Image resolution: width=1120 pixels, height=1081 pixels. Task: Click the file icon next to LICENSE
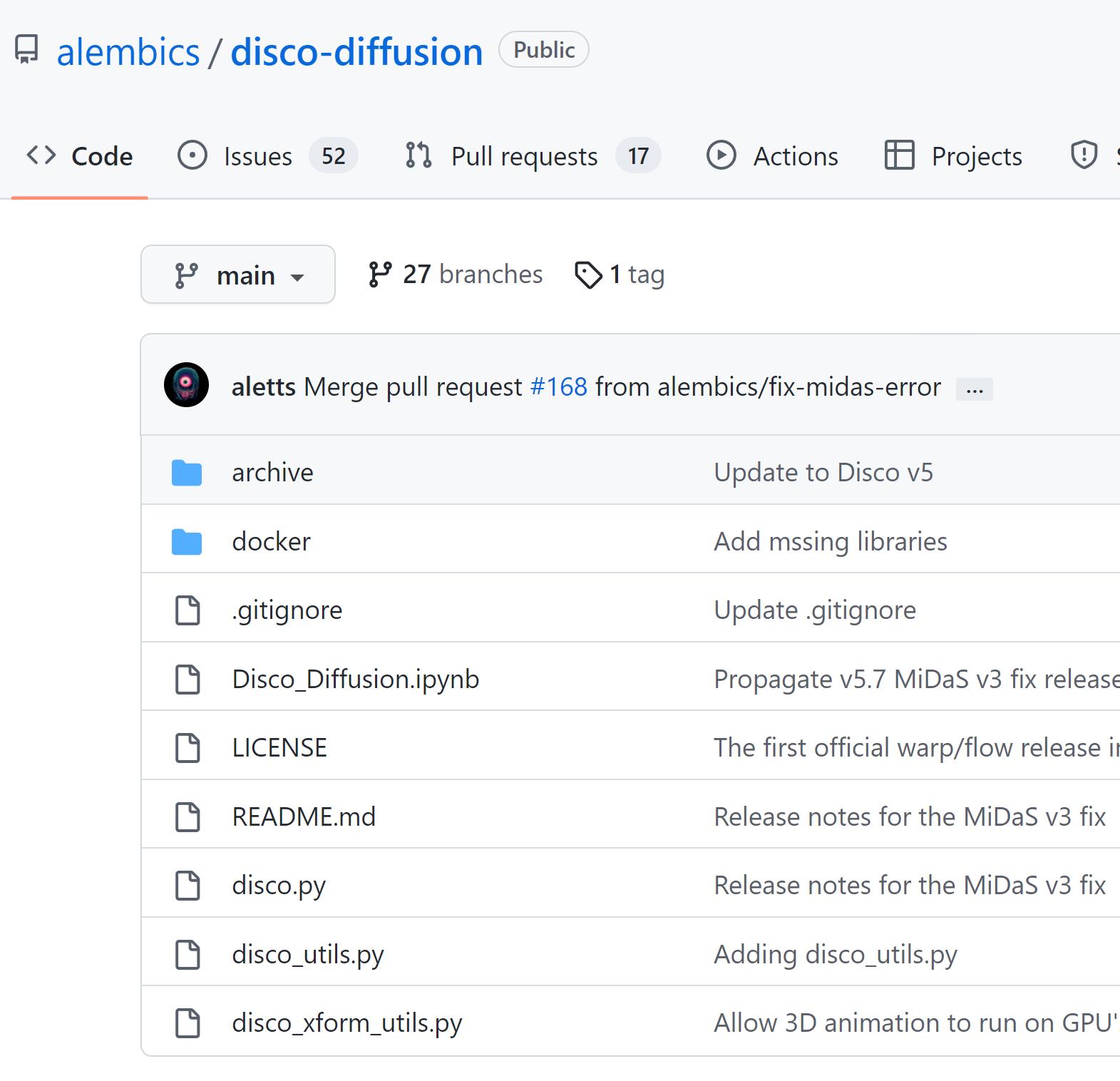[187, 748]
